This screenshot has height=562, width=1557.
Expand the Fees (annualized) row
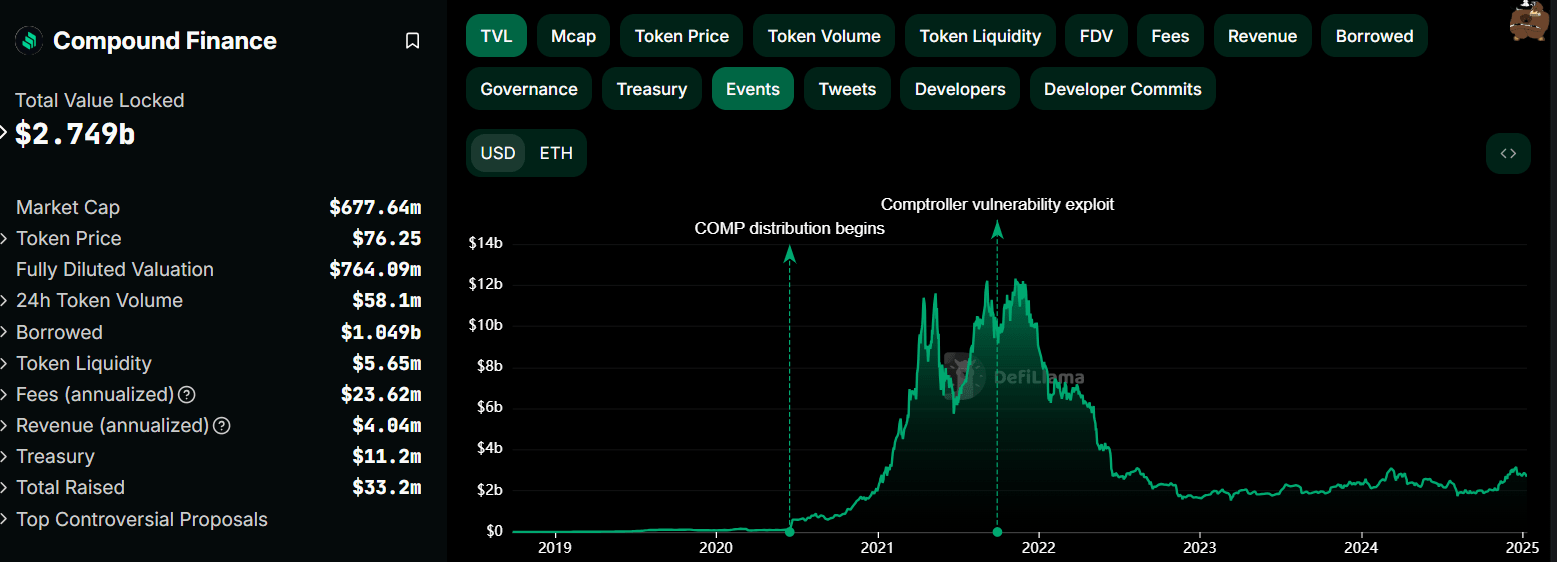pyautogui.click(x=4, y=394)
